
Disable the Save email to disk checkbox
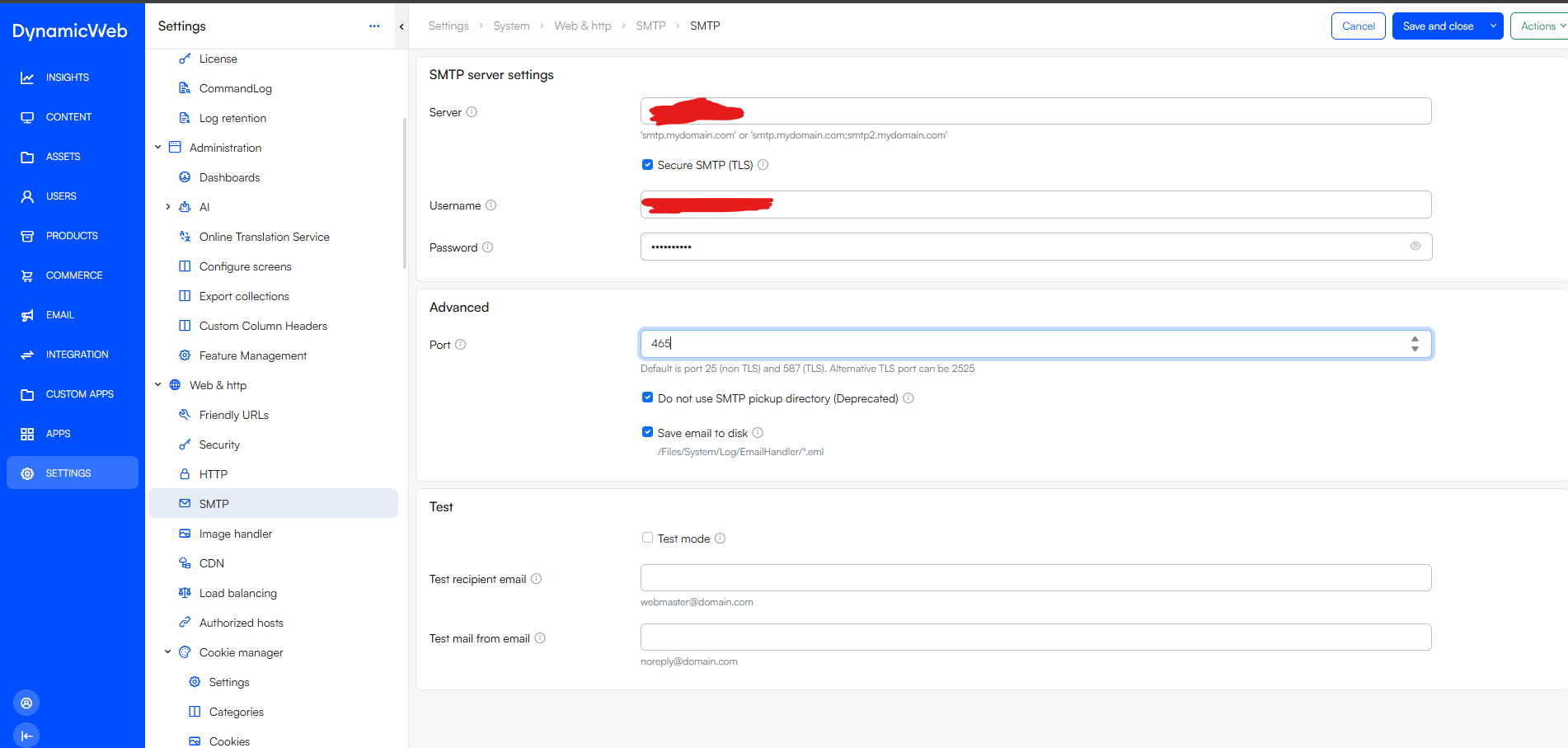[647, 432]
